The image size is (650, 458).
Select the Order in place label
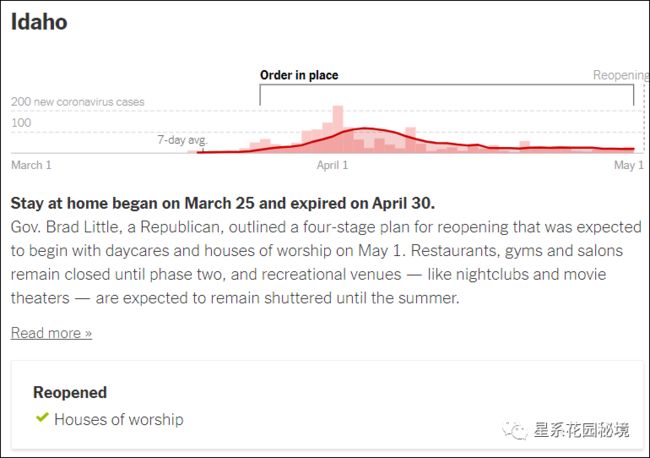click(x=299, y=75)
